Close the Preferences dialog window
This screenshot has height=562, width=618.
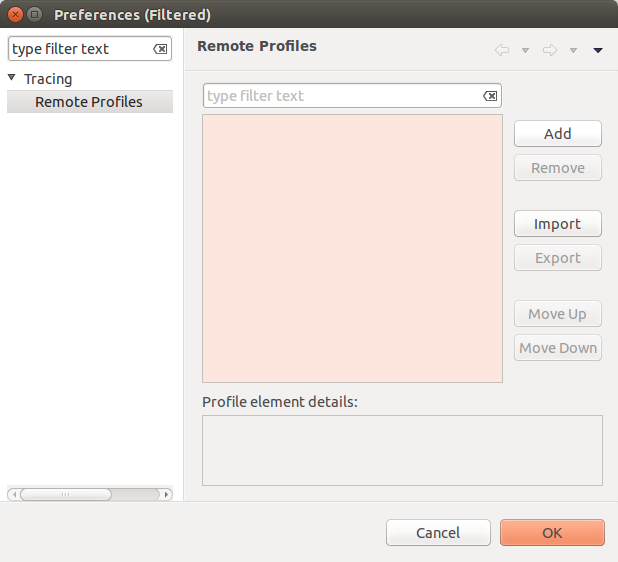pos(15,15)
